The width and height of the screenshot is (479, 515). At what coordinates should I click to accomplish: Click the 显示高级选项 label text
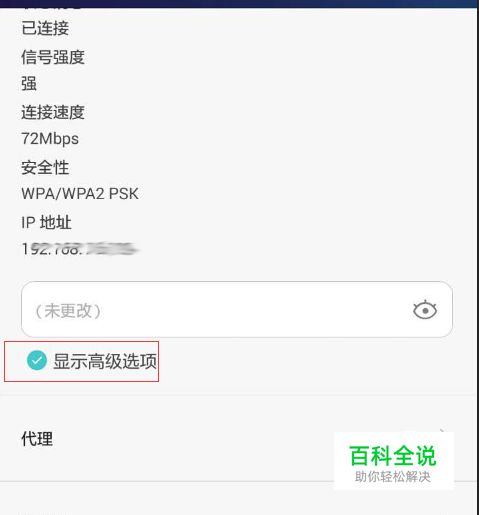(x=105, y=361)
